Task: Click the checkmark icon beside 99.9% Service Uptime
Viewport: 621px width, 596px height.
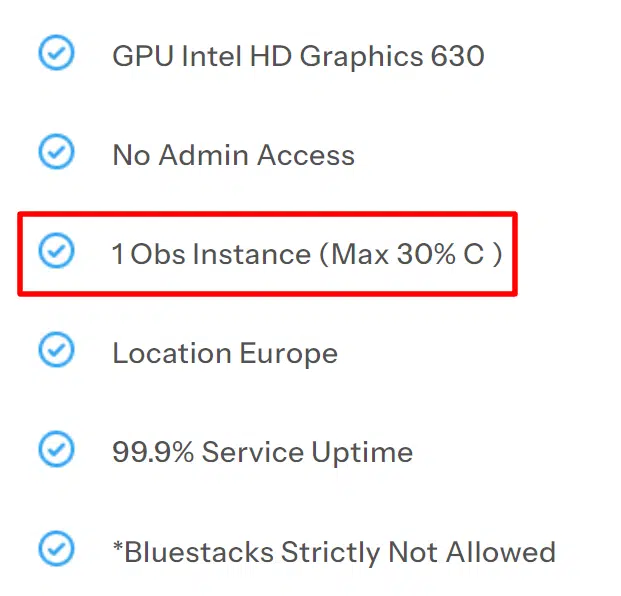Action: click(x=56, y=450)
